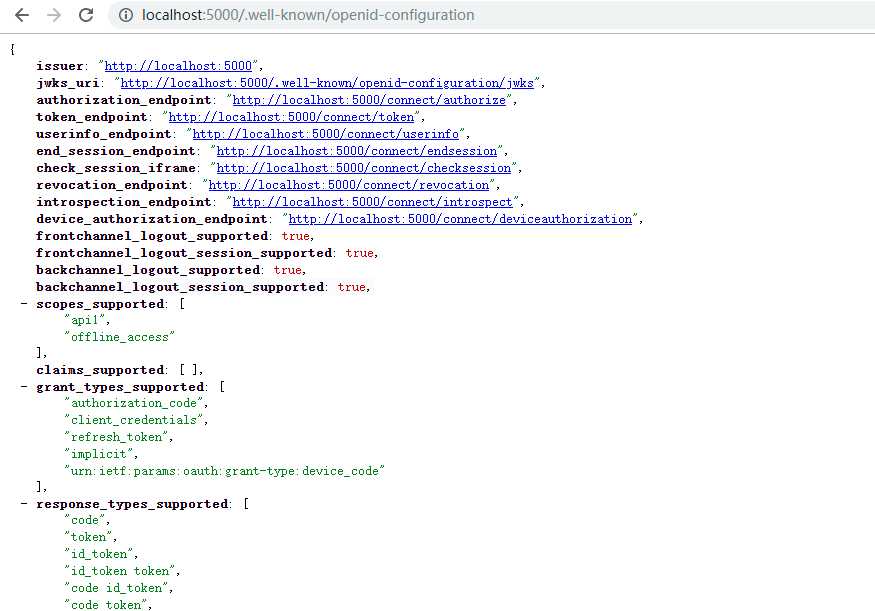Select the "id_token" response type
The width and height of the screenshot is (875, 611).
tap(99, 554)
